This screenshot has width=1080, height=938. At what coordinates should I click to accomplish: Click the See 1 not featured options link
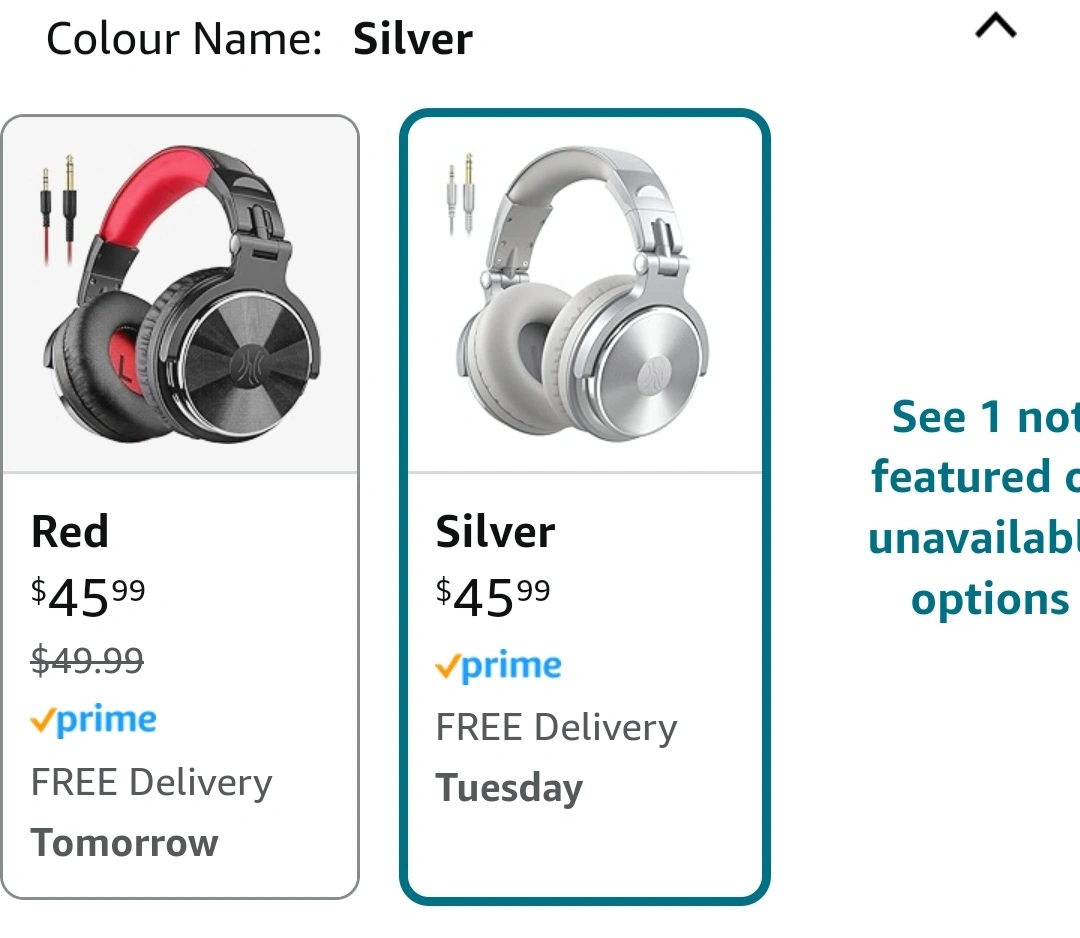pos(974,508)
